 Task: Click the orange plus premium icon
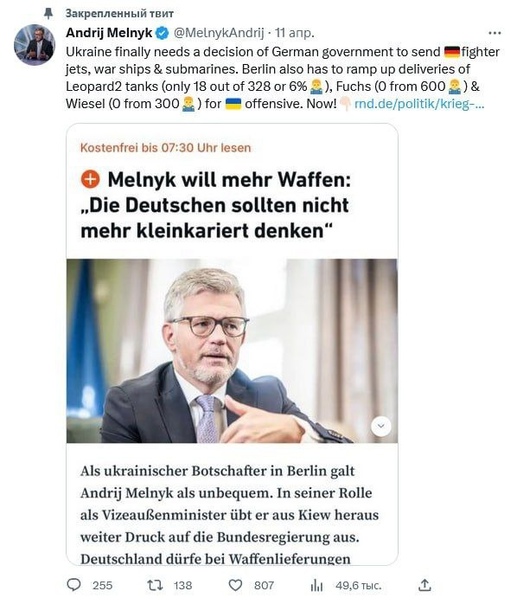90,180
